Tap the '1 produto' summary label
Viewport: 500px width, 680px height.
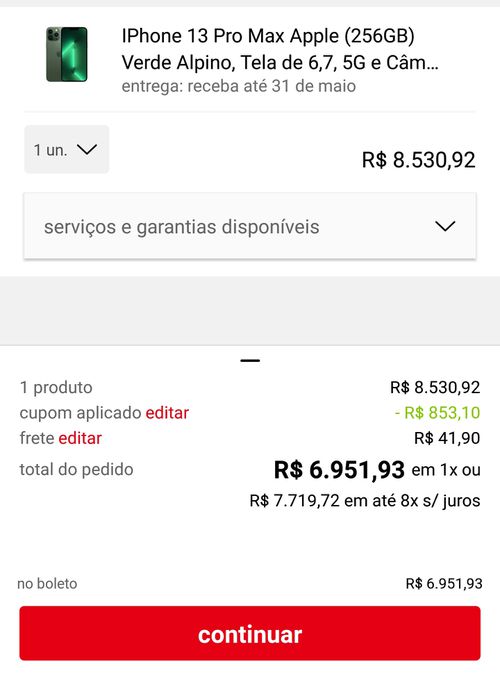tap(56, 388)
